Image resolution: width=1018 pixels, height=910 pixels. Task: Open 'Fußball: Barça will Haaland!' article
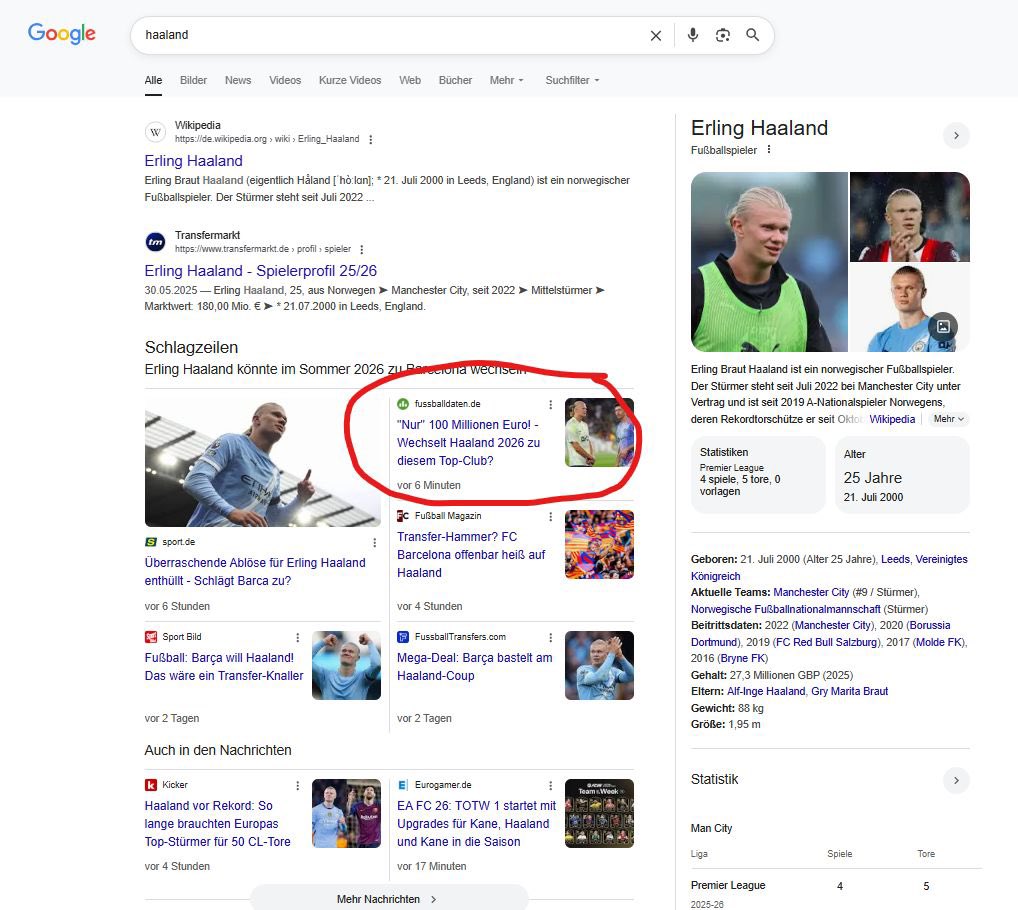click(x=224, y=667)
